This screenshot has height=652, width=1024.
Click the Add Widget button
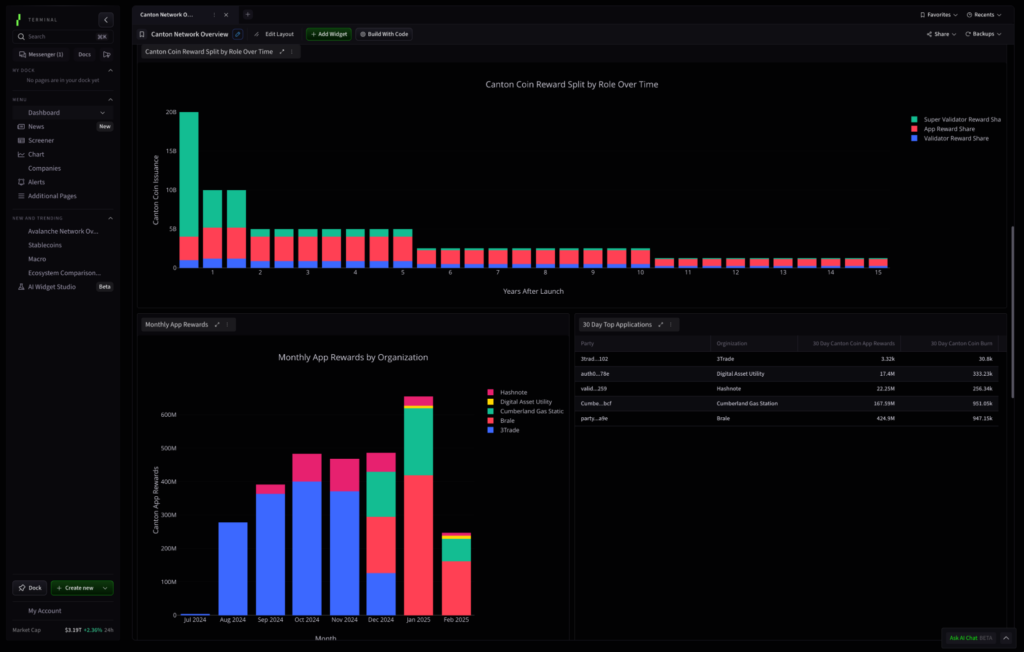point(329,34)
